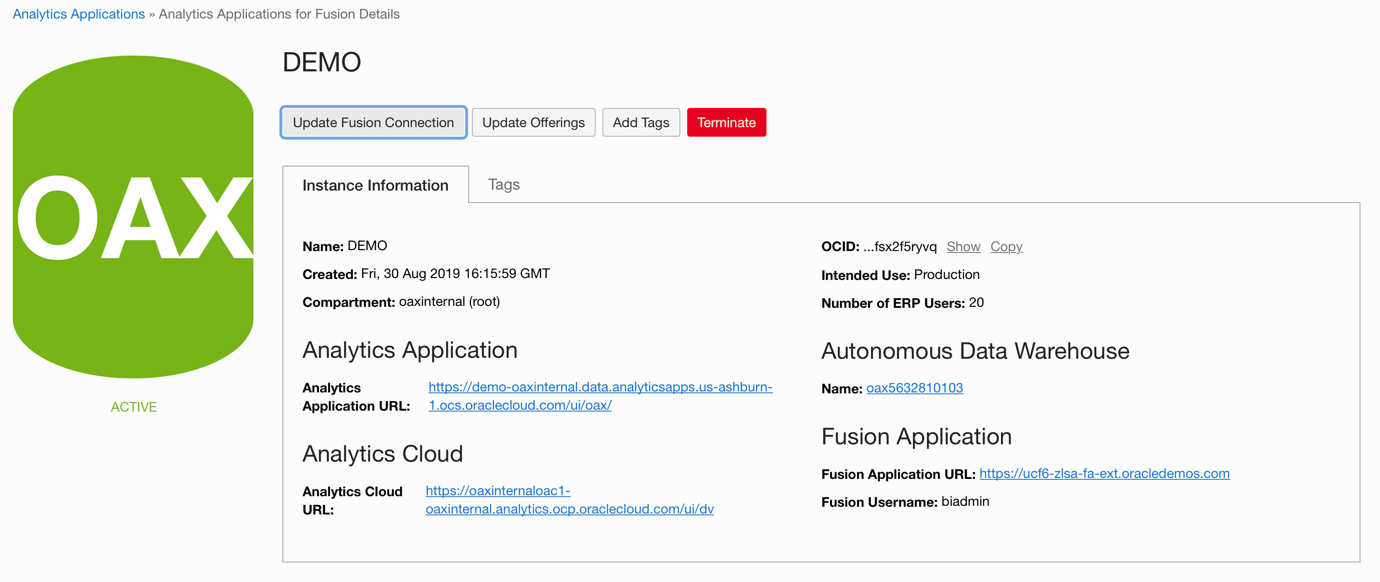1380x582 pixels.
Task: Visit the Fusion Application URL link
Action: coord(1104,473)
